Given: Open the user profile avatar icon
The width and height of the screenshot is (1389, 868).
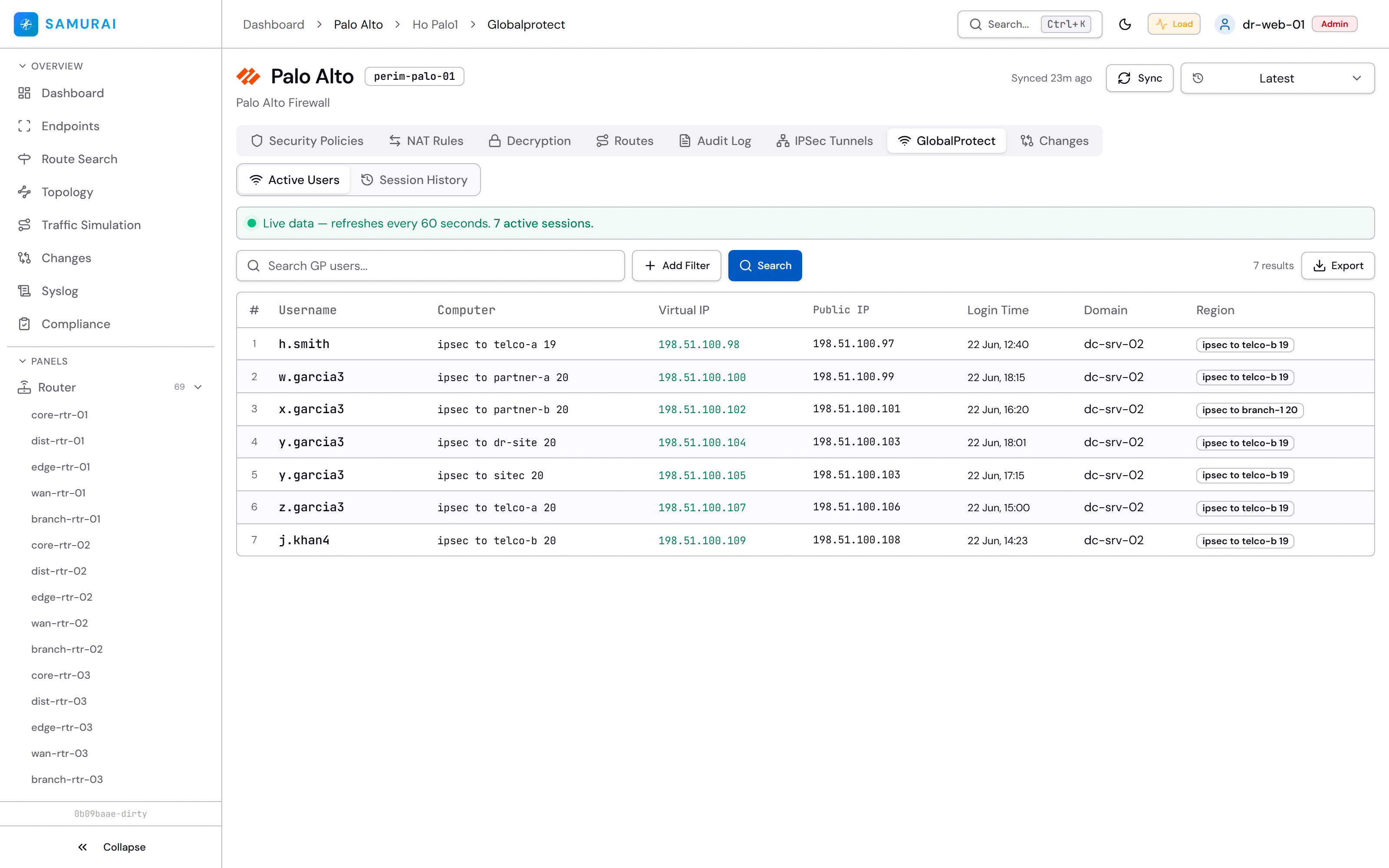Looking at the screenshot, I should click(x=1224, y=24).
